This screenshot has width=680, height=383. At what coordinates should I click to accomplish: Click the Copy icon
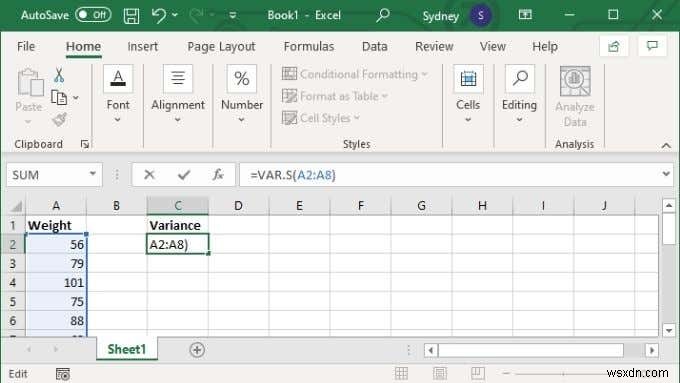coord(59,98)
